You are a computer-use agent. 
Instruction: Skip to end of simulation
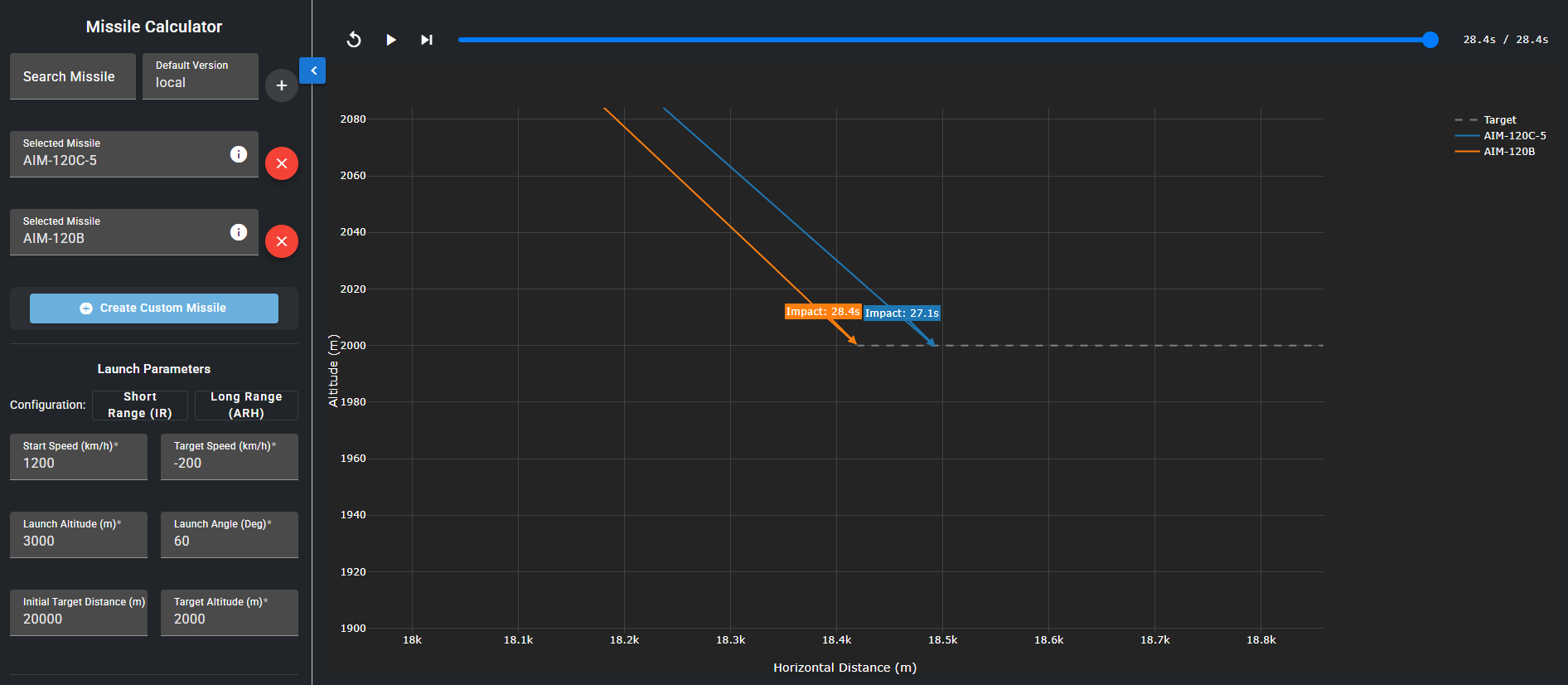click(x=427, y=40)
